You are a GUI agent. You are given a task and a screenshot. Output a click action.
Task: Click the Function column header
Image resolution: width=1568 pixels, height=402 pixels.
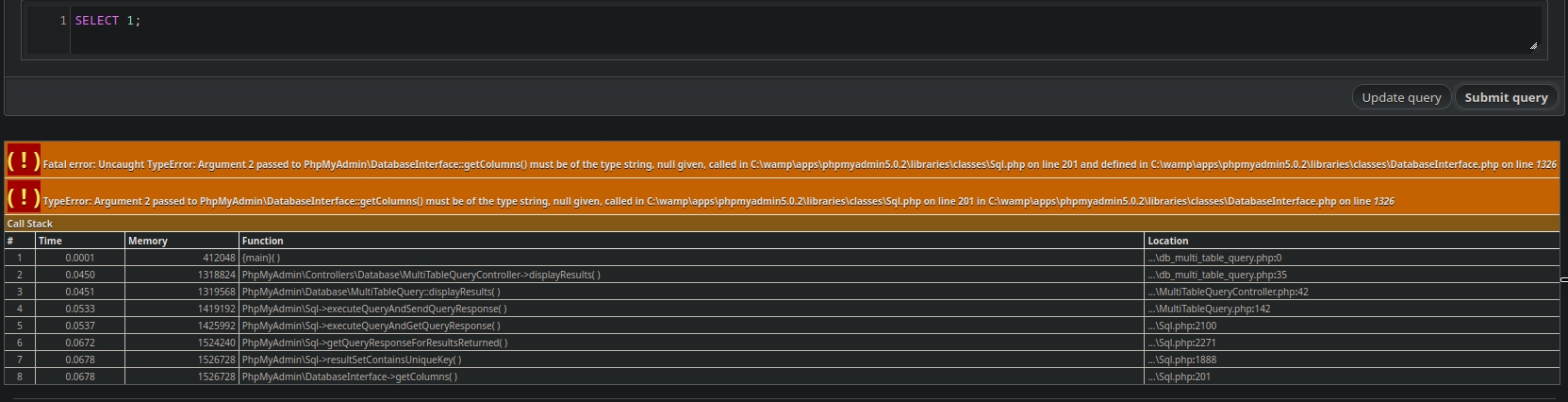pos(262,241)
